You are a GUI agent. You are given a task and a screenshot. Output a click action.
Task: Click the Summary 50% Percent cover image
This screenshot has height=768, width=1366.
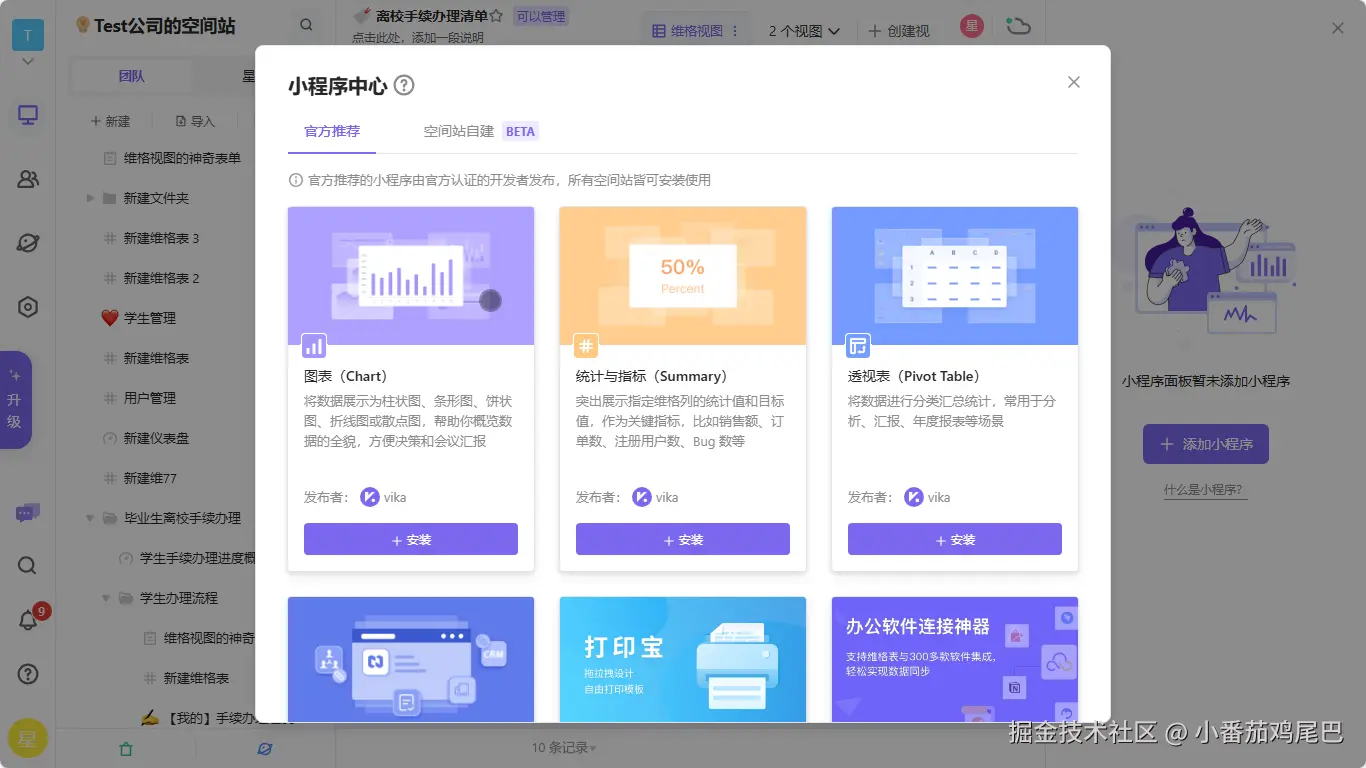point(683,276)
